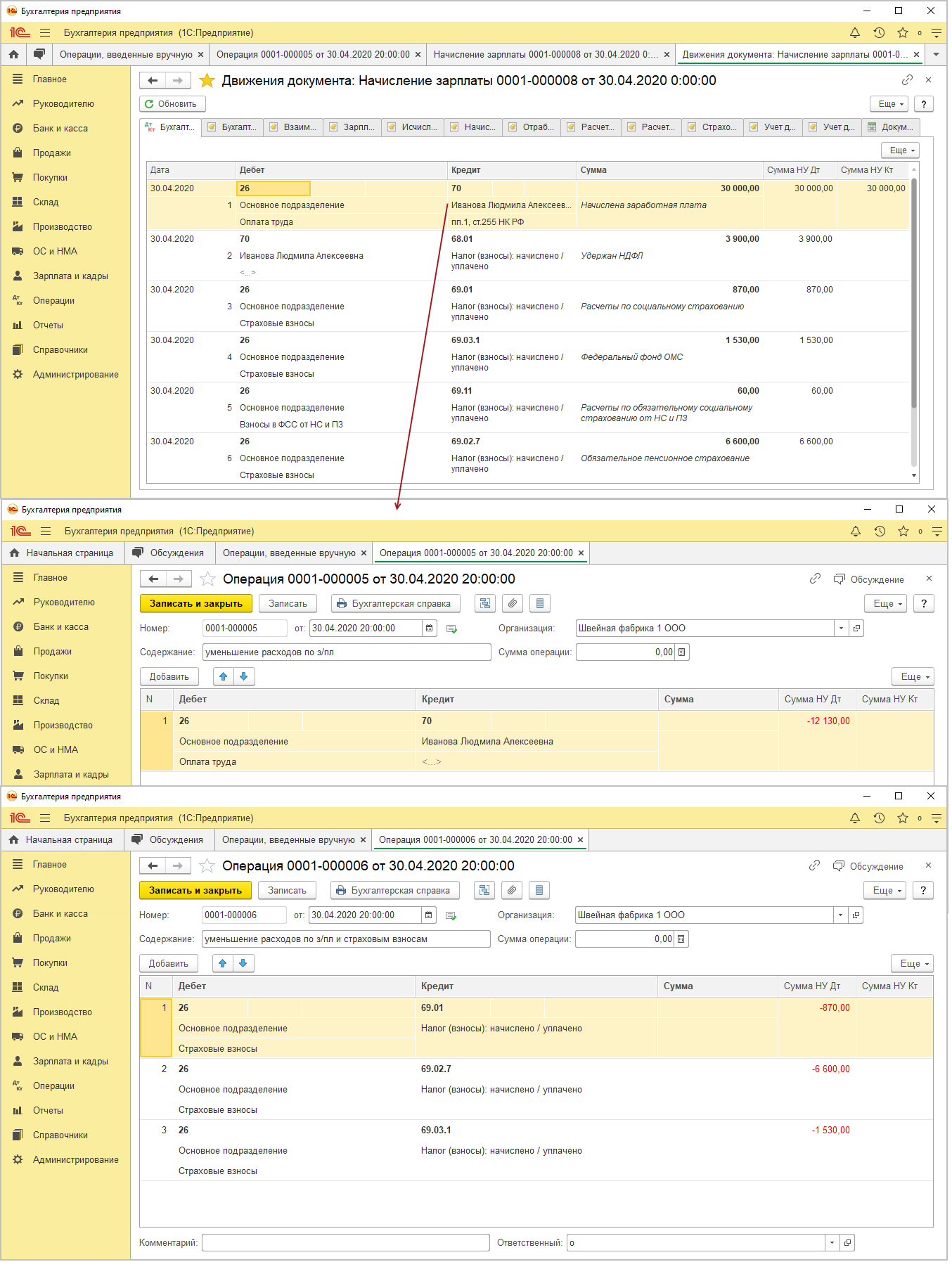Open link icon in Операция 0001-000006 header

[x=814, y=866]
